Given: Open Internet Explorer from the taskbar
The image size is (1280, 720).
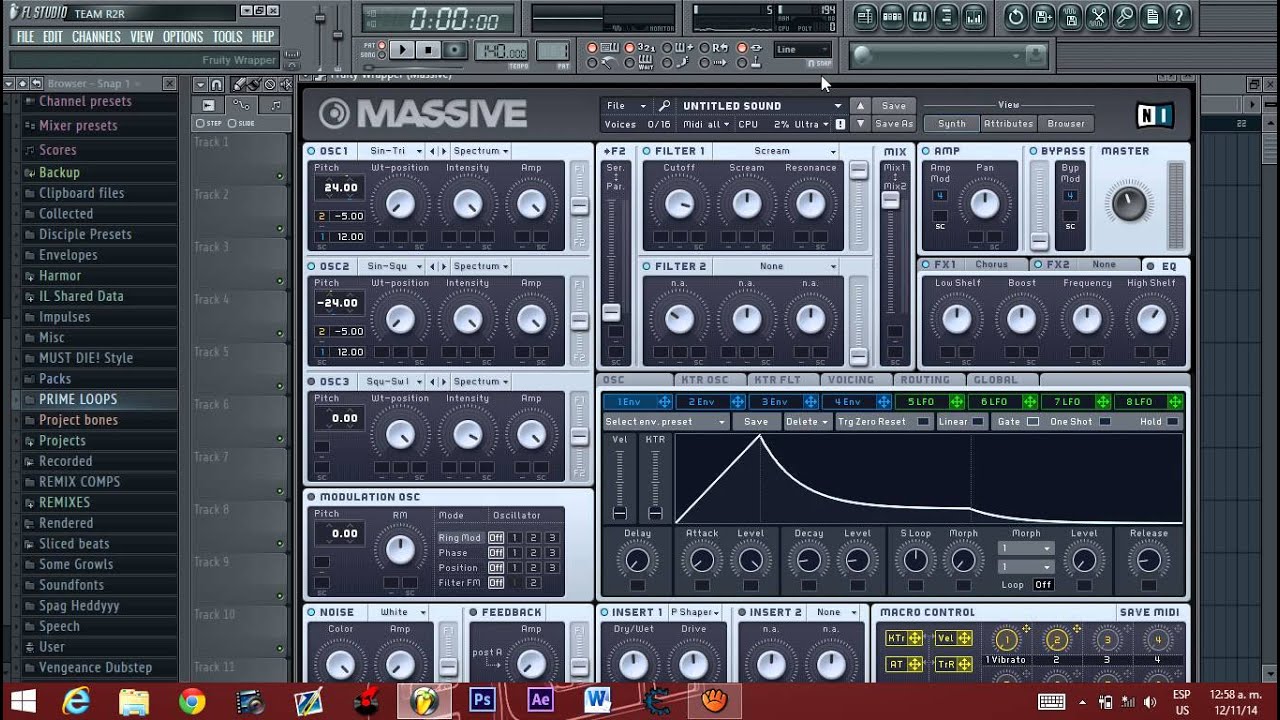Looking at the screenshot, I should point(78,700).
